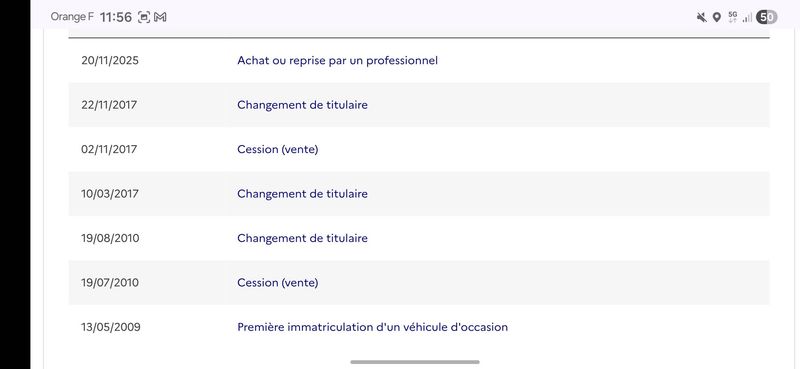Tap the muted sound status icon
This screenshot has height=369, width=800.
[702, 17]
